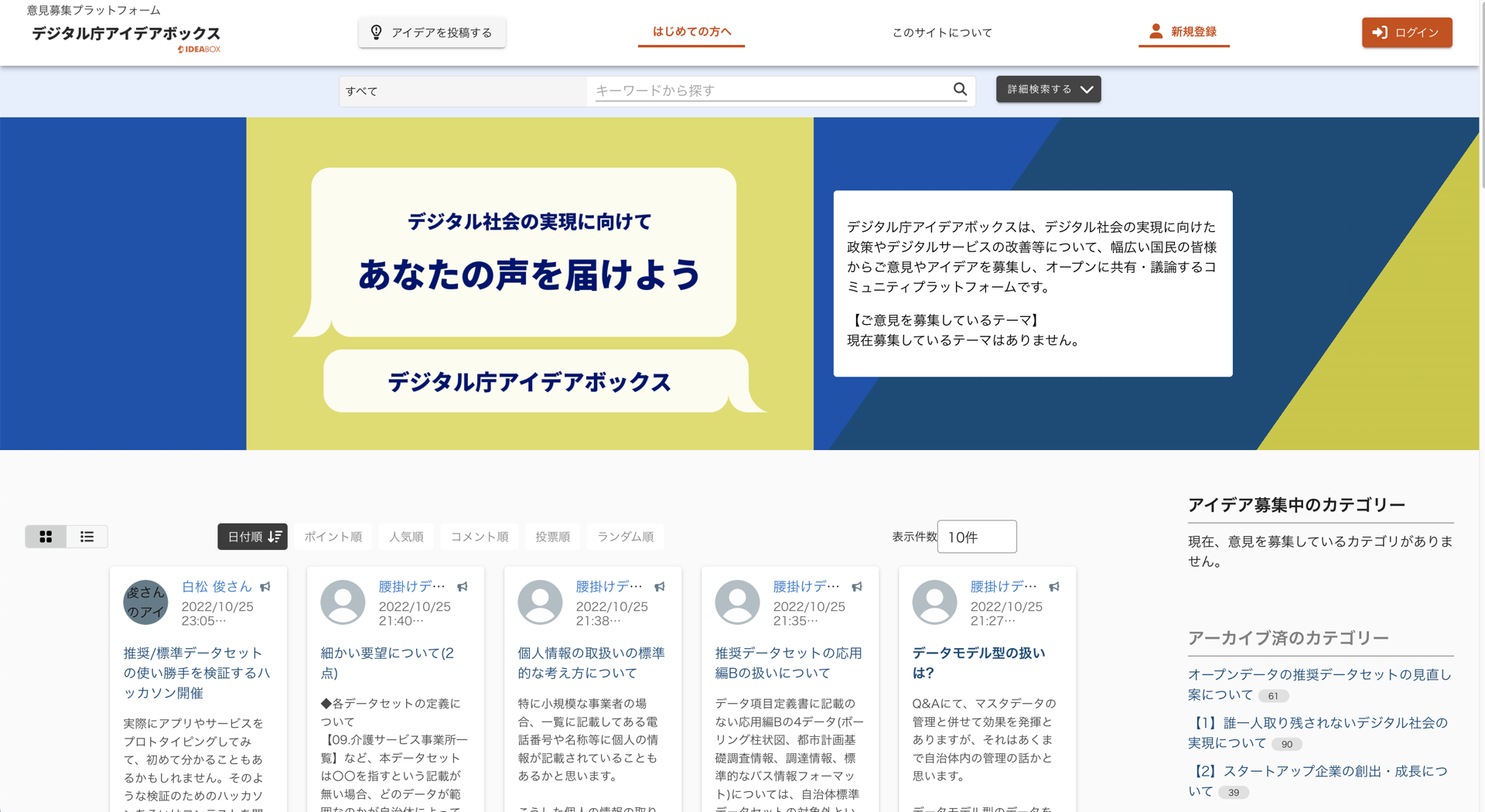
Task: Click the megaphone icon on 白松 俊さん's card
Action: point(266,587)
